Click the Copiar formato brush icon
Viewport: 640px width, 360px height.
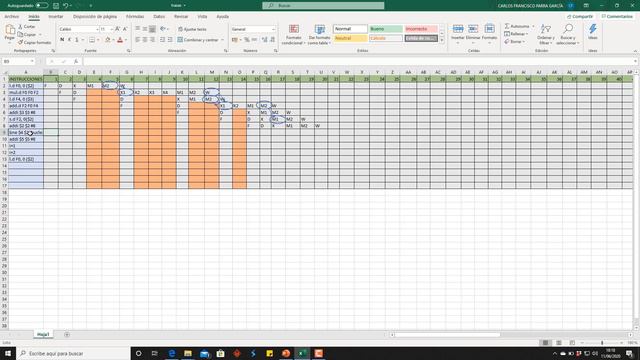[x=20, y=42]
